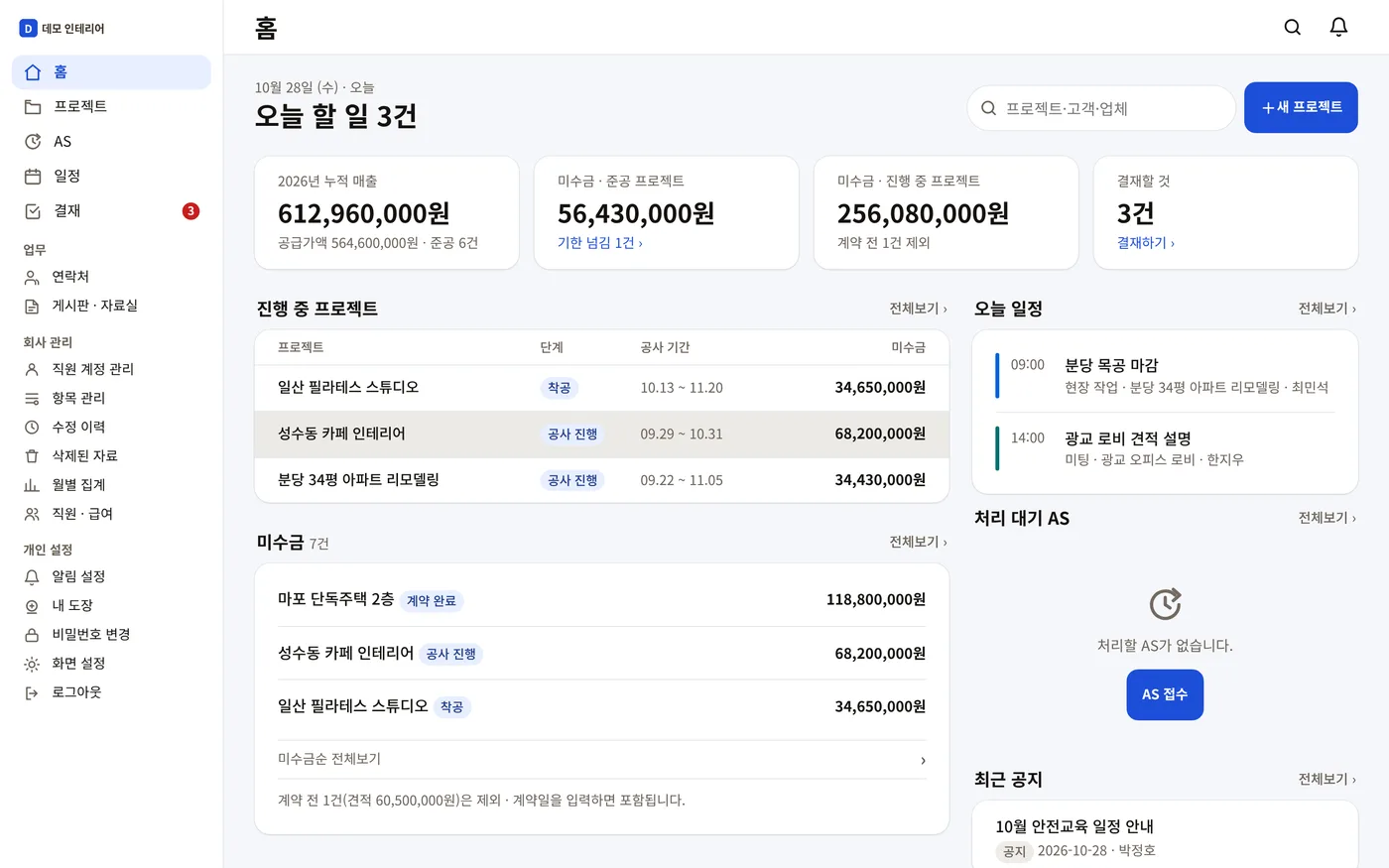Click the 결재 checkbox icon in sidebar
This screenshot has height=868, width=1389.
[x=33, y=211]
